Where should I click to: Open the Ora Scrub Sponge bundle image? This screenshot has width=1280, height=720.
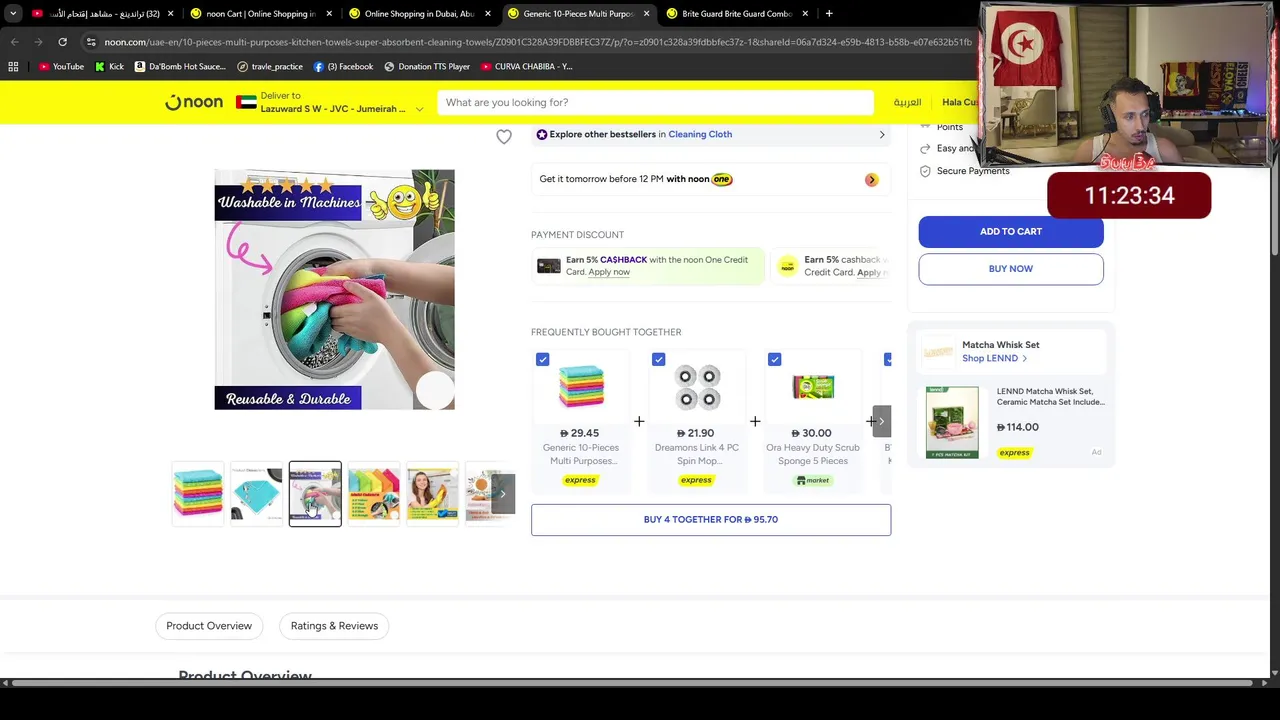813,387
